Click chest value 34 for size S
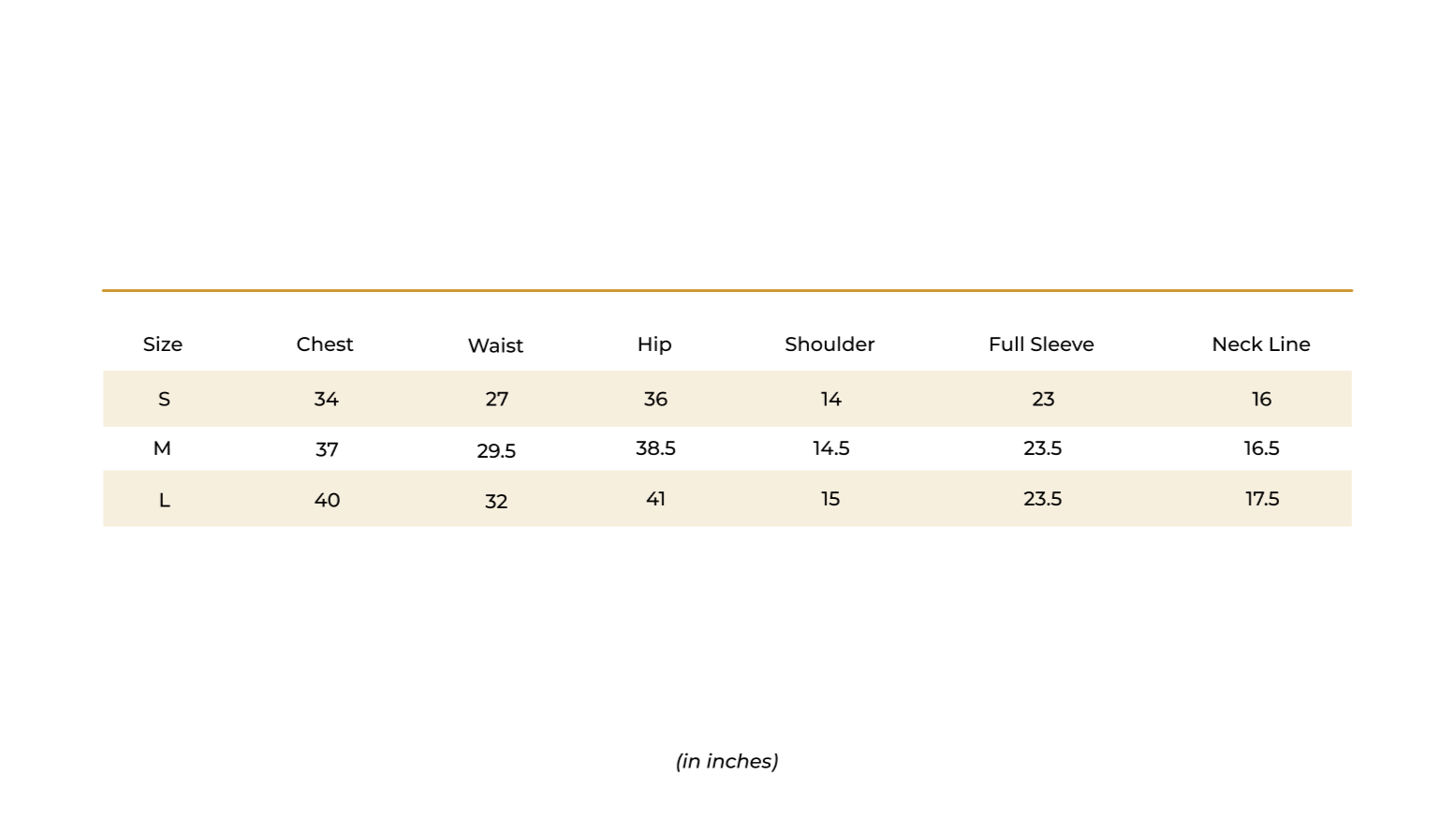Image resolution: width=1456 pixels, height=819 pixels. (326, 400)
